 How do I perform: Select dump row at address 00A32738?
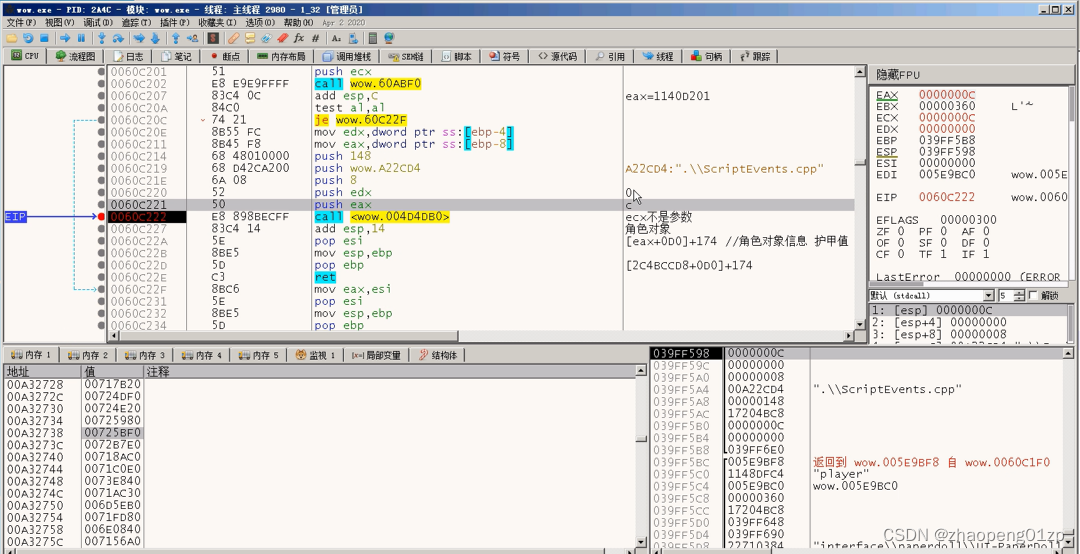(322, 433)
